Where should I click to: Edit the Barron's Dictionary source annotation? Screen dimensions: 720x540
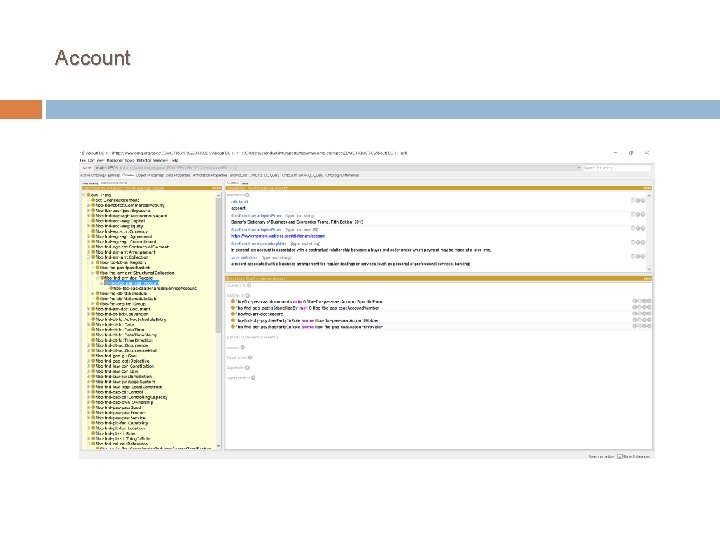click(x=643, y=214)
